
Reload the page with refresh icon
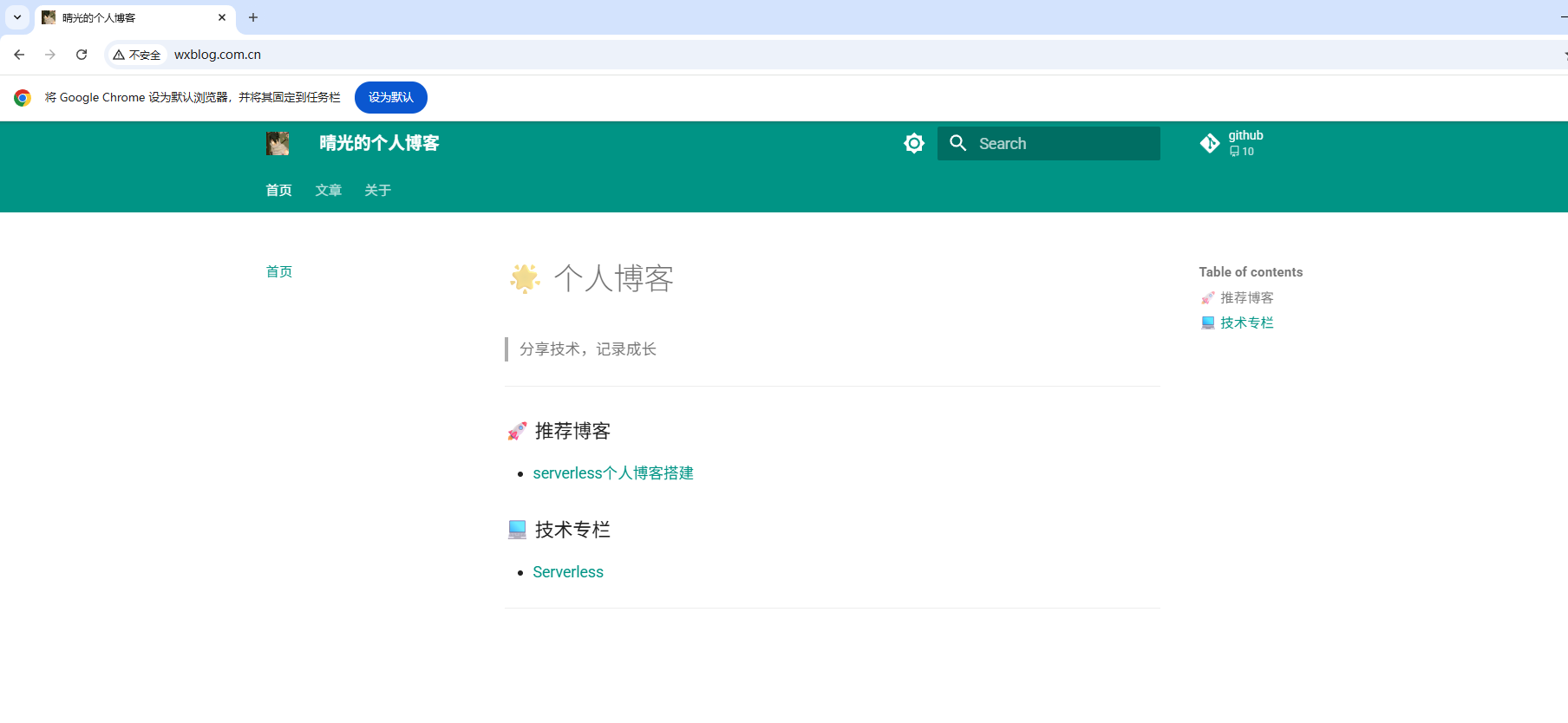[82, 55]
